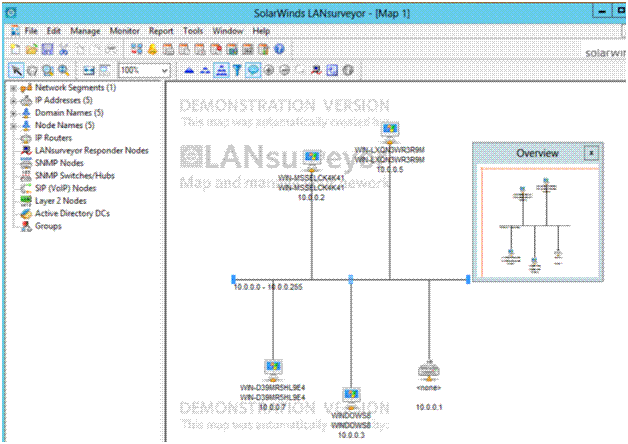Screen dimensions: 628x444
Task: Select Active Directory DCs entry
Action: pyautogui.click(x=72, y=213)
